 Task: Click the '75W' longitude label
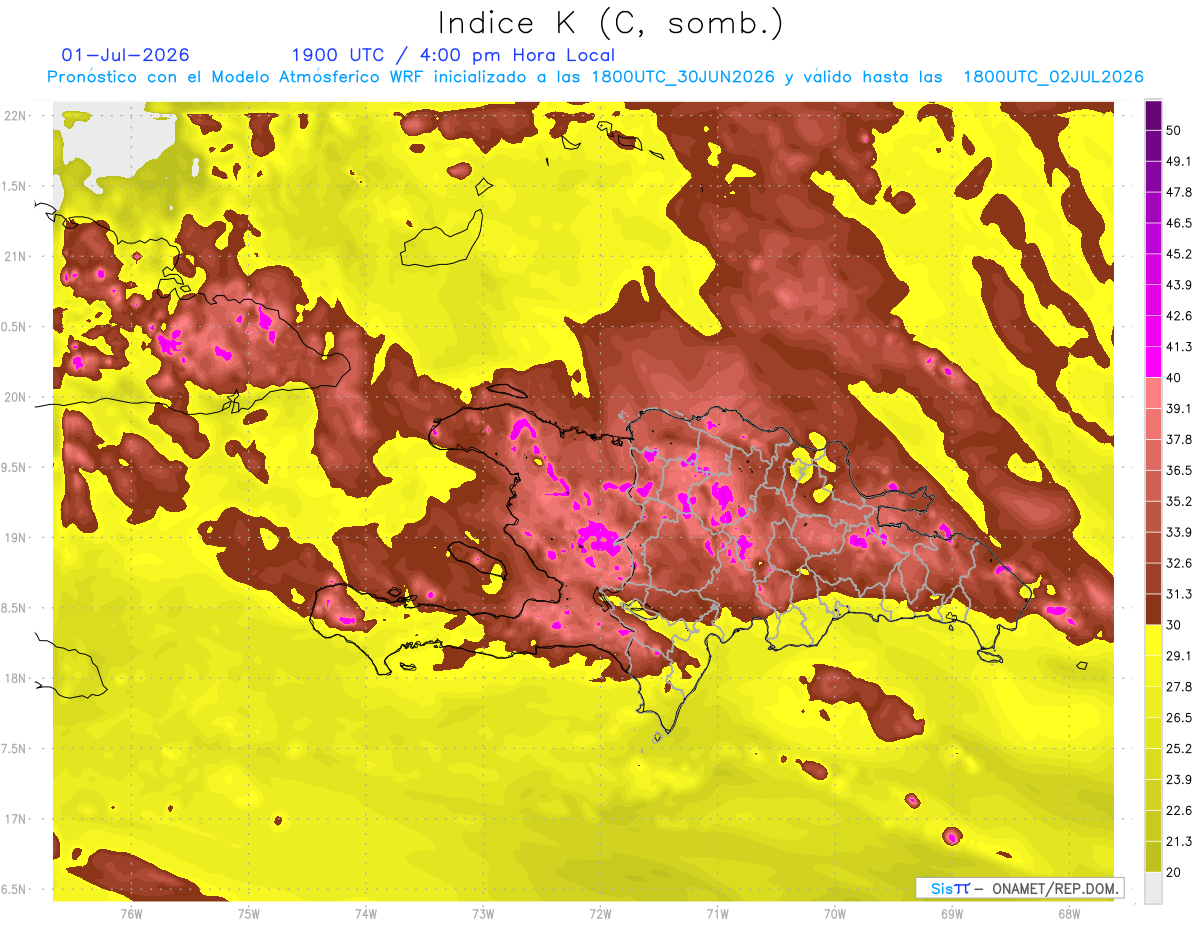point(249,913)
